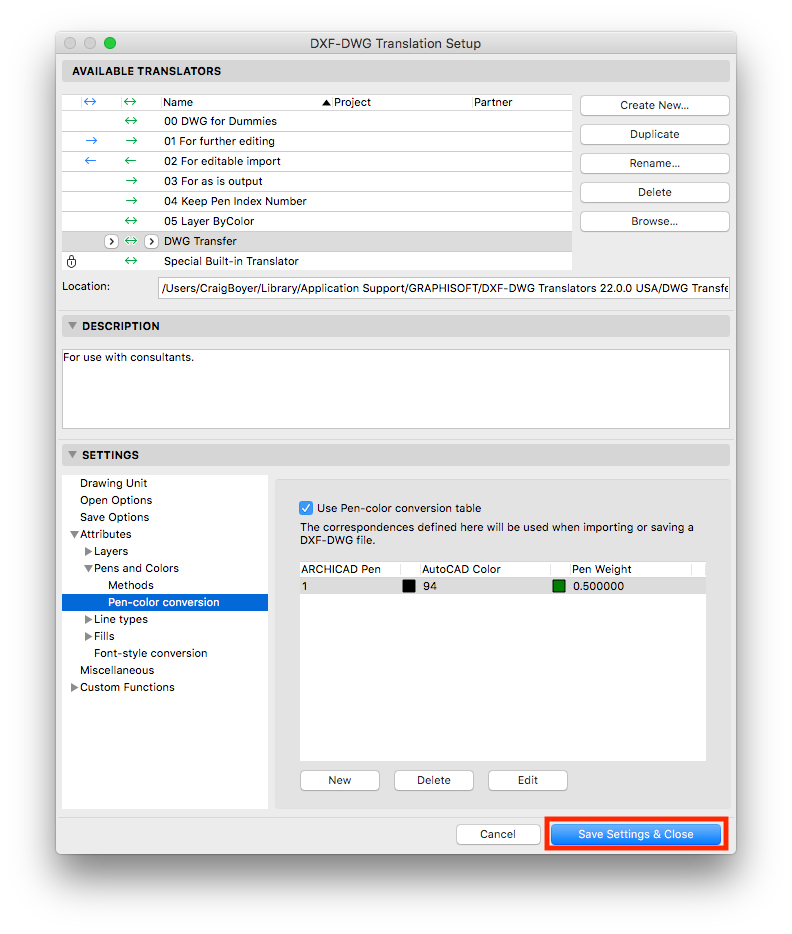This screenshot has width=792, height=934.
Task: Click the lock icon beside Special Built-in Translator
Action: click(x=71, y=261)
